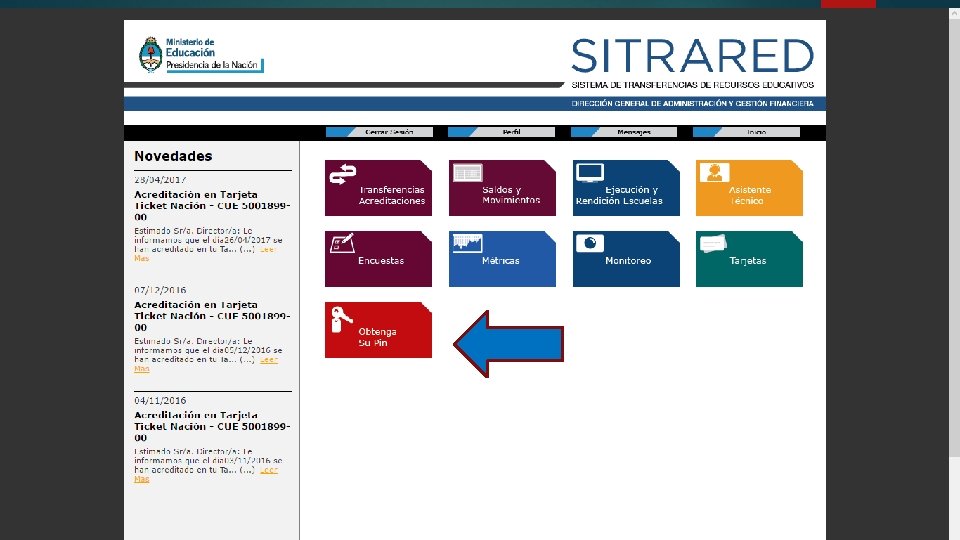Open the Monitoreo tile
This screenshot has width=960, height=540.
[626, 259]
